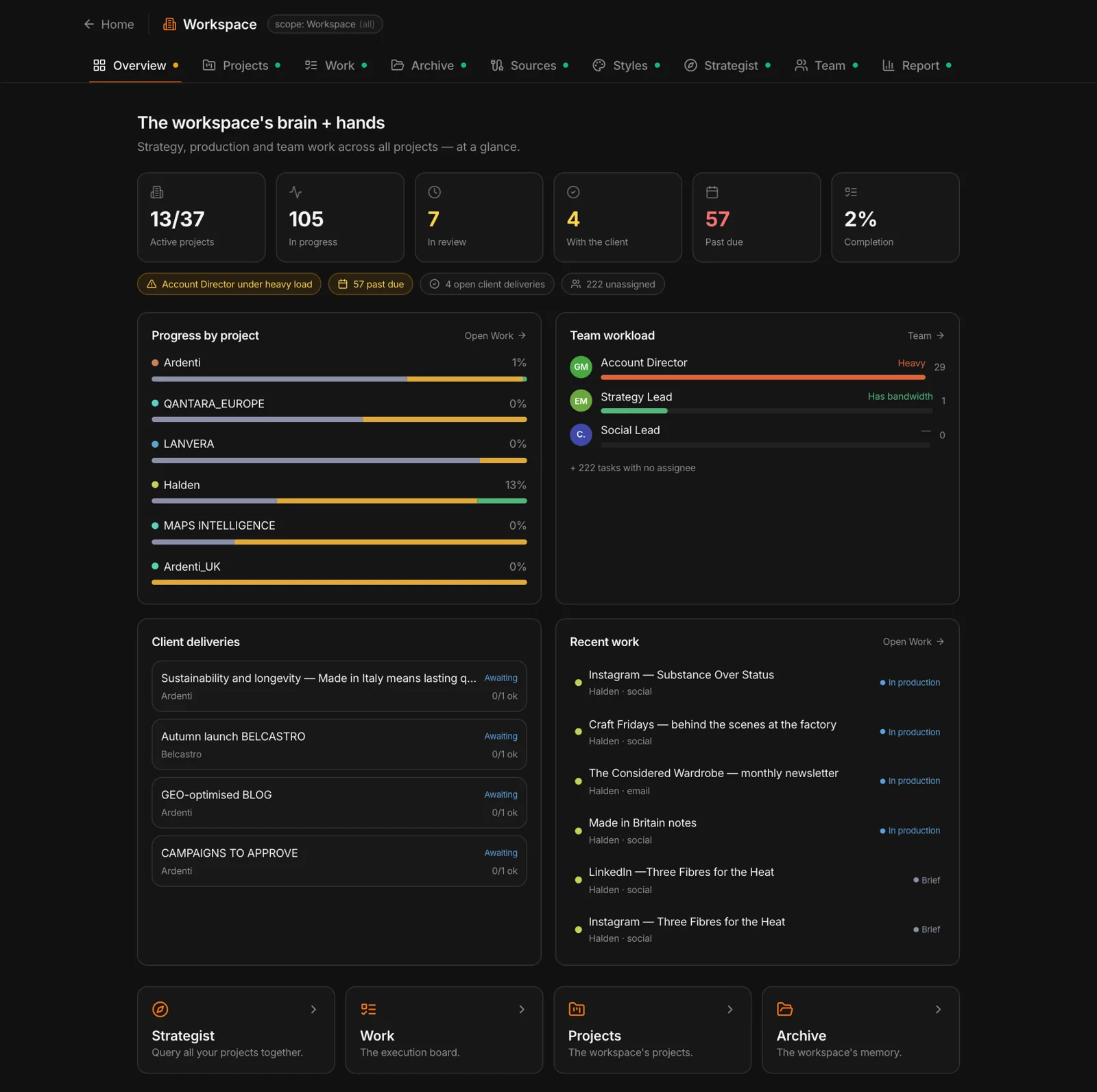Open the Projects card chevron
1097x1092 pixels.
[x=730, y=1009]
